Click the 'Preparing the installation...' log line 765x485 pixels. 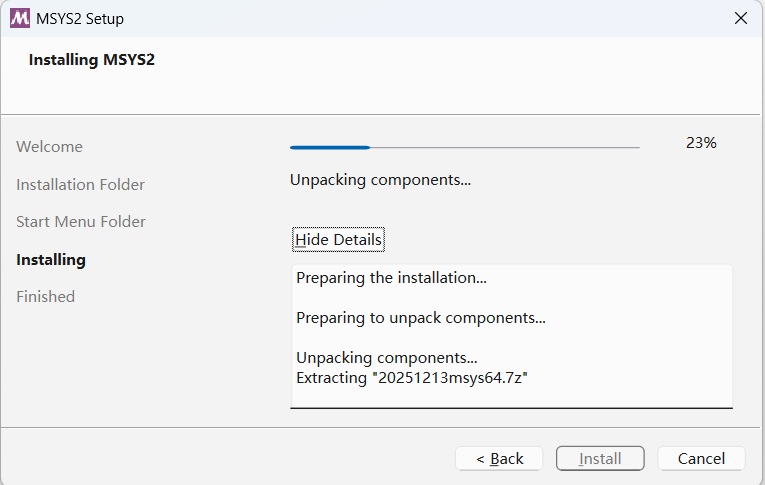pyautogui.click(x=392, y=278)
